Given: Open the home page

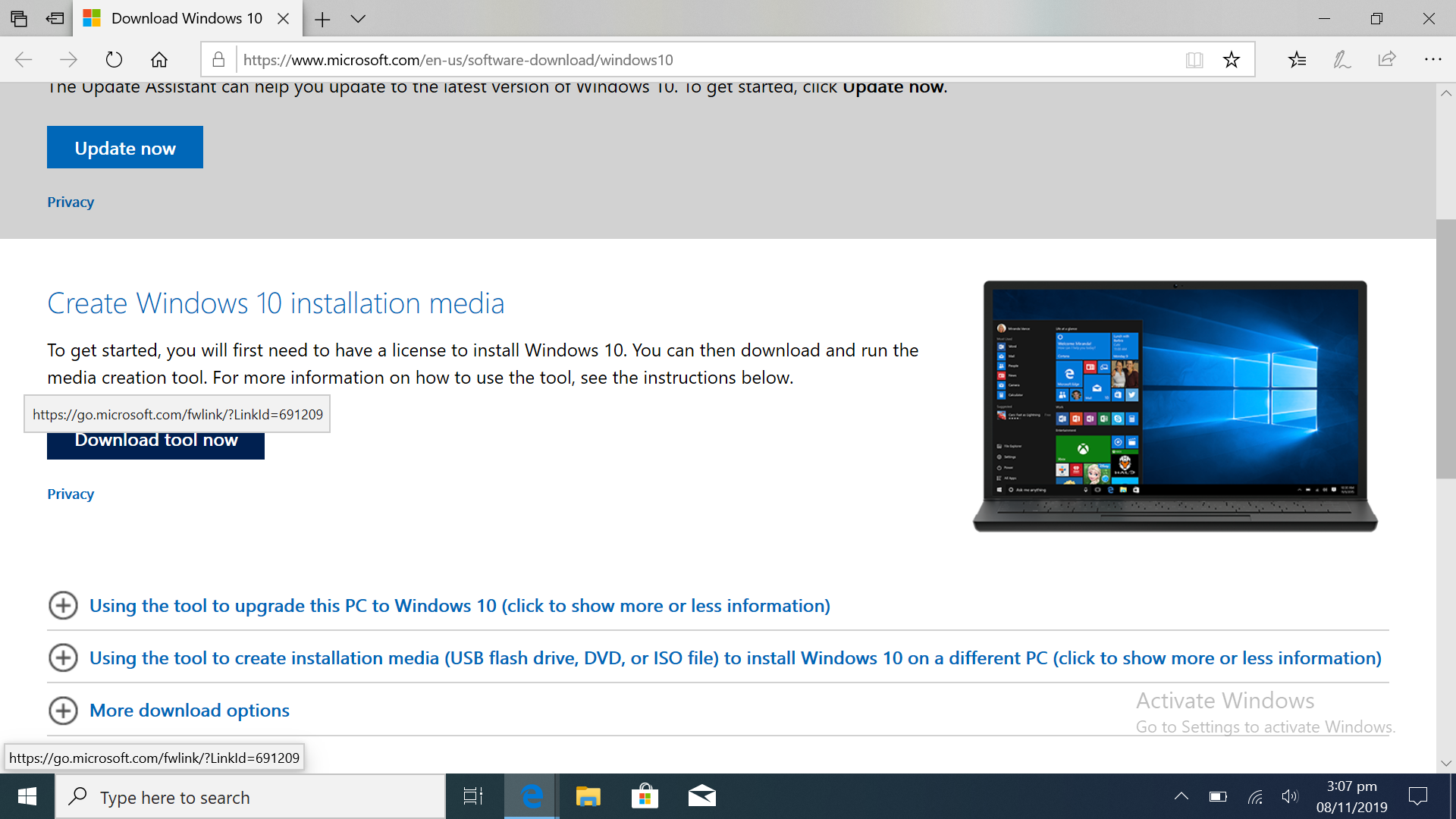Looking at the screenshot, I should click(x=159, y=59).
